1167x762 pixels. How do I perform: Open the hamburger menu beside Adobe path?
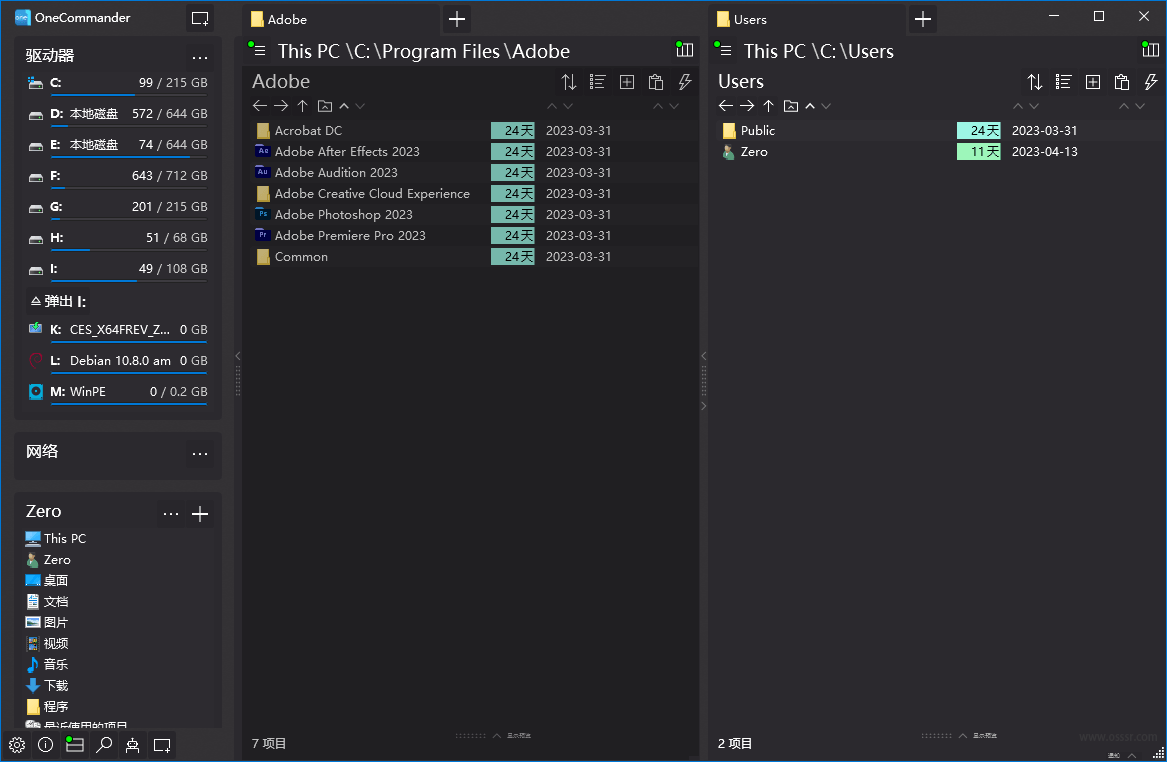[260, 52]
